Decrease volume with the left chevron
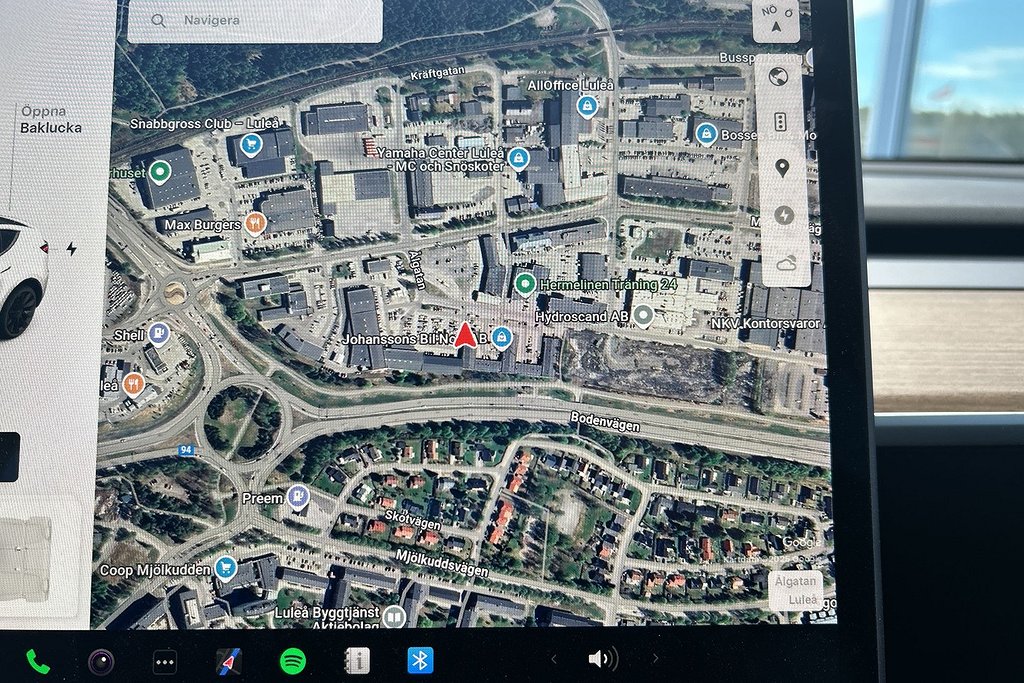 click(554, 659)
